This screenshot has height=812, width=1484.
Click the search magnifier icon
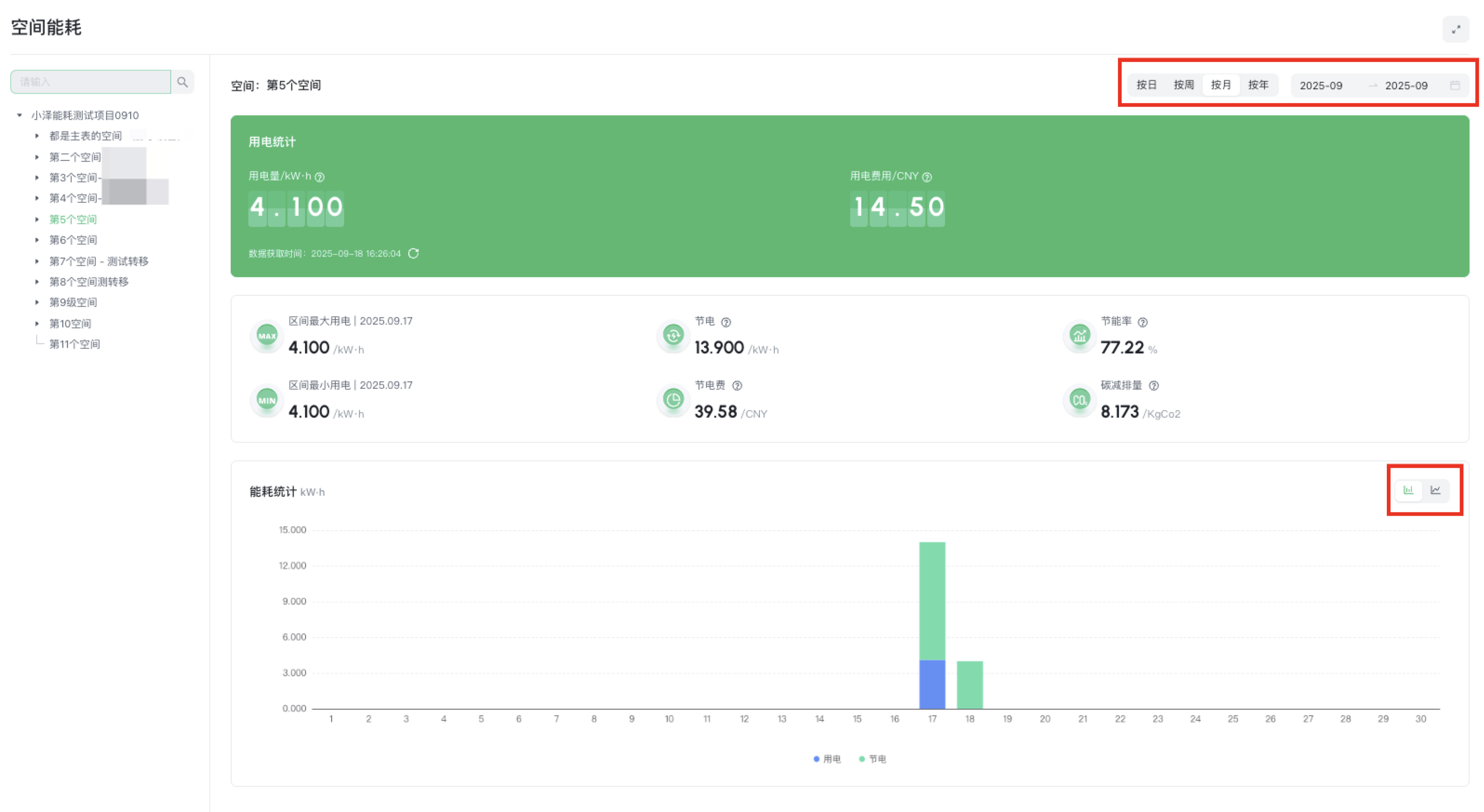pos(183,82)
